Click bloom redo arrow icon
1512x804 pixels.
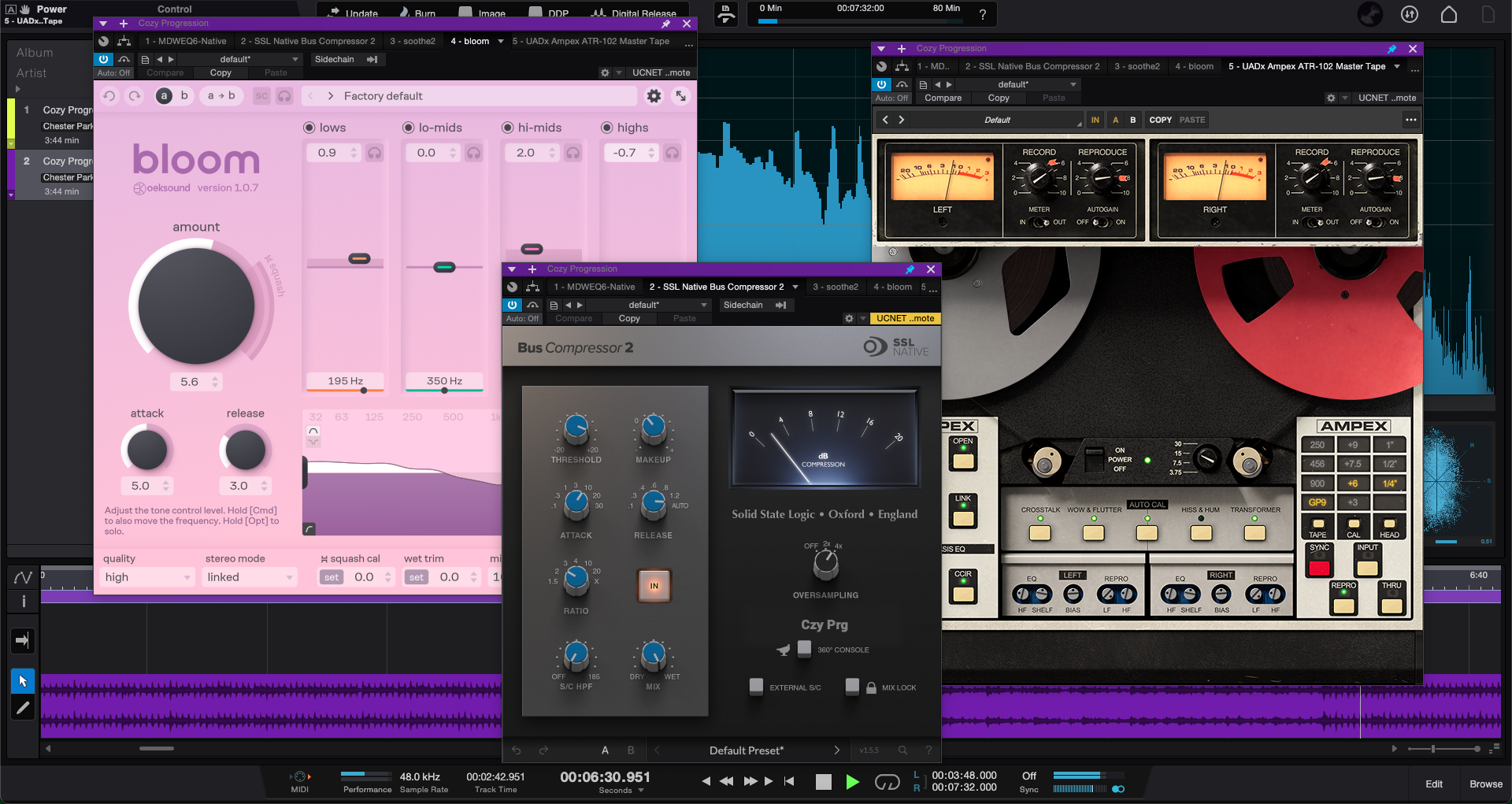(135, 96)
